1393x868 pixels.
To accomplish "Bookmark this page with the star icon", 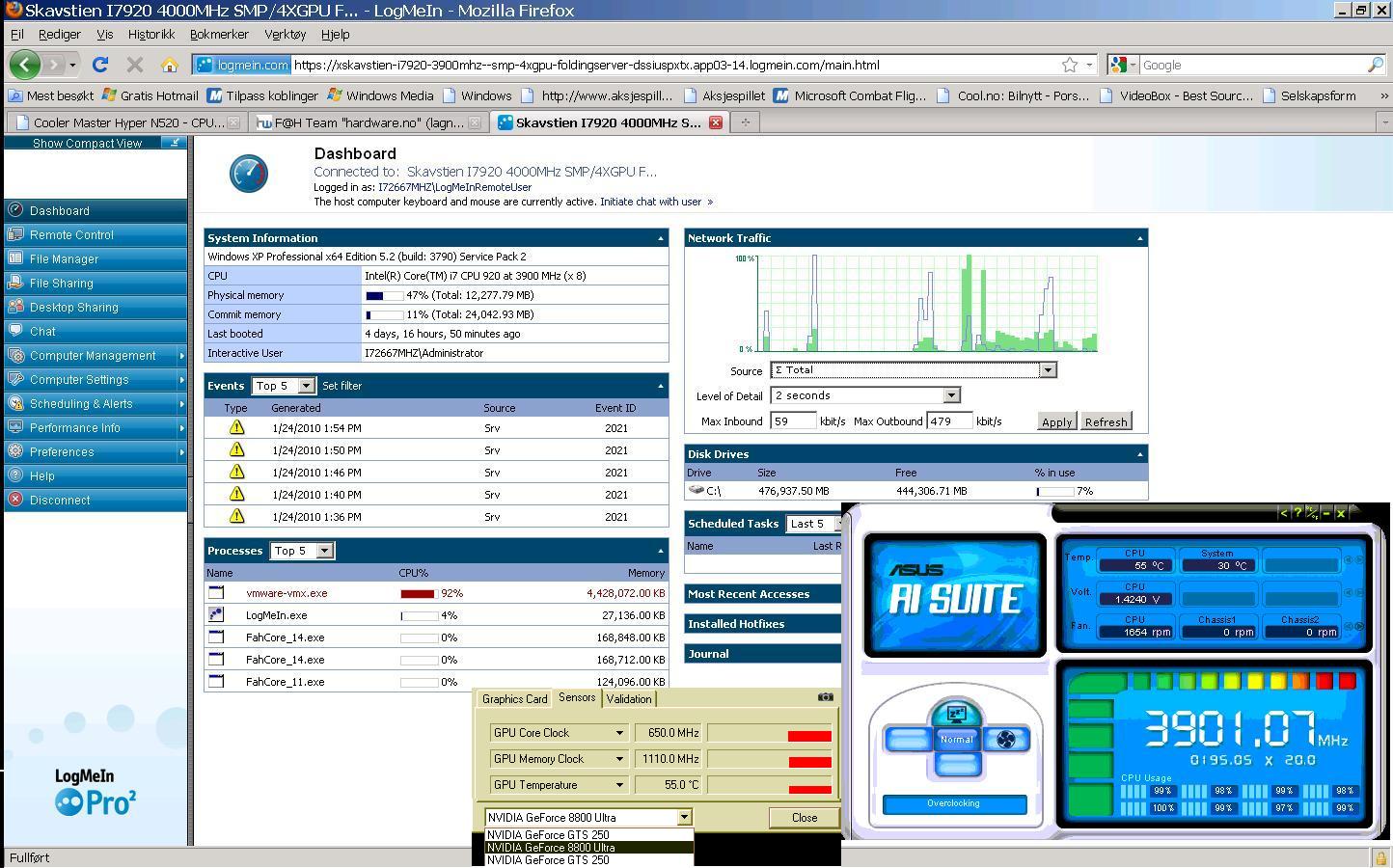I will 1070,65.
